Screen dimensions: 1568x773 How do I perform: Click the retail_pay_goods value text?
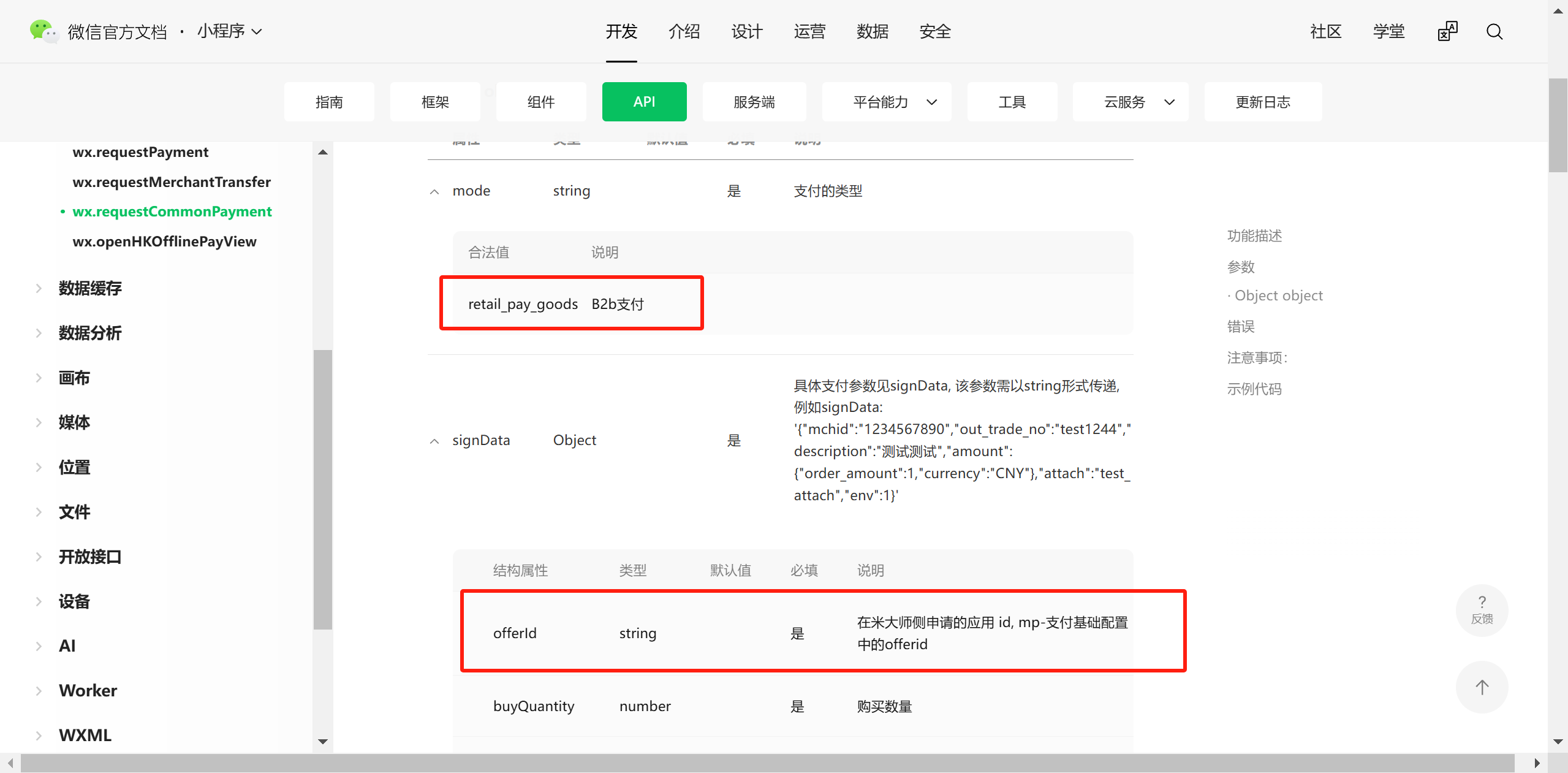tap(523, 304)
